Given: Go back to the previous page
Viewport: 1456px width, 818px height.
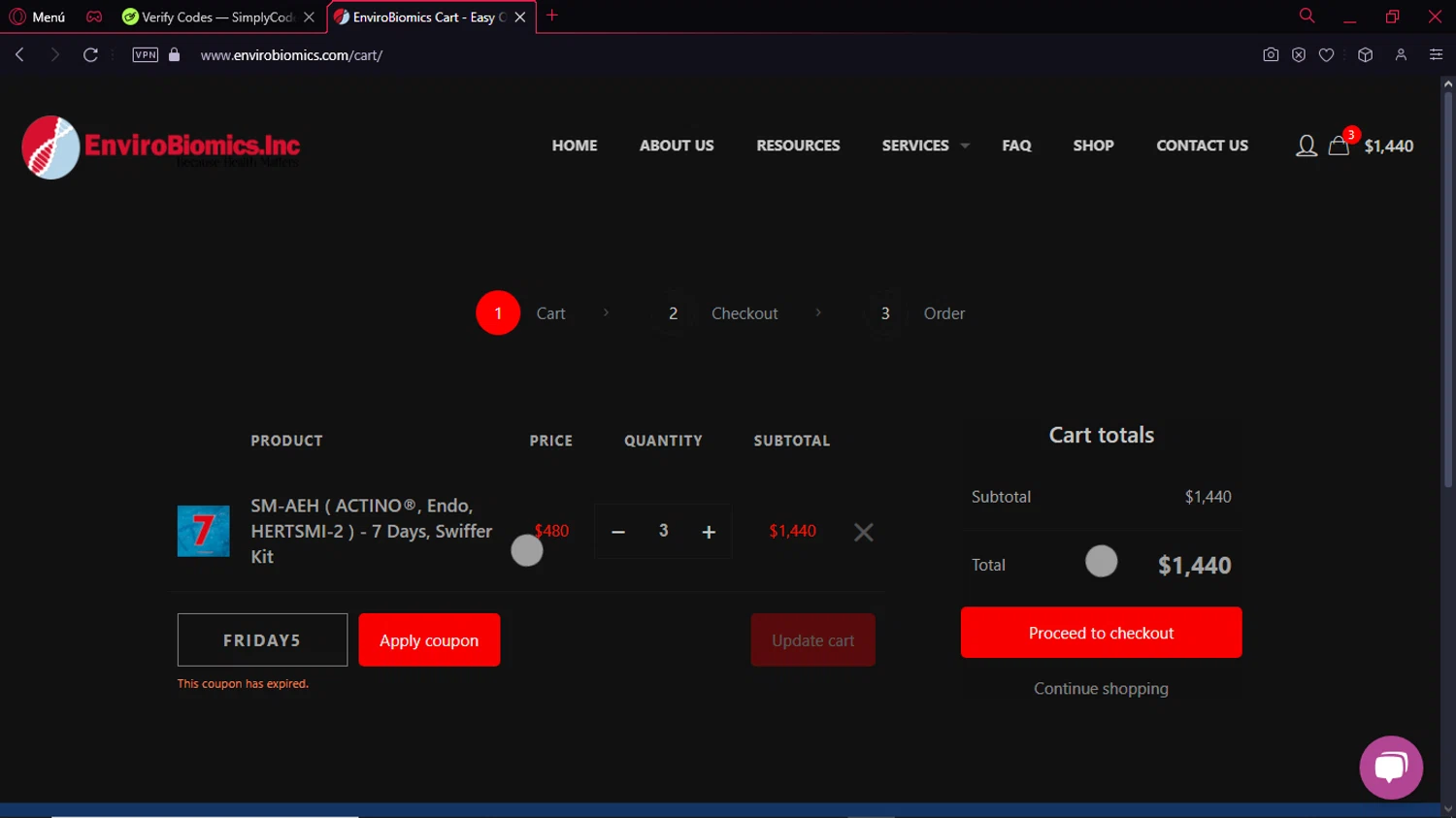Looking at the screenshot, I should point(19,55).
